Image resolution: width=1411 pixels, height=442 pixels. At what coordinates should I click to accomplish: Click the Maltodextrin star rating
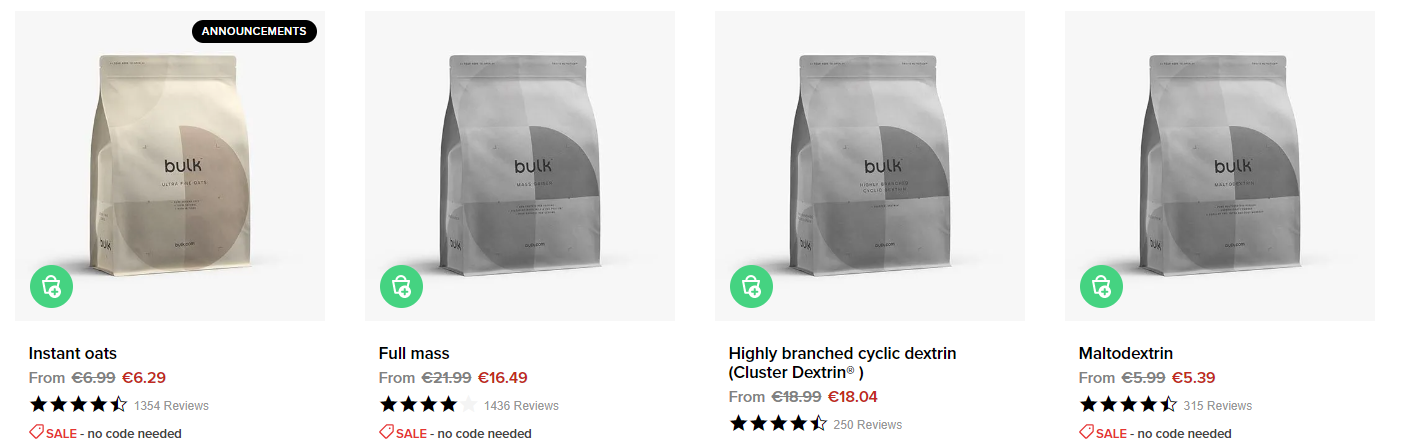pos(1128,405)
